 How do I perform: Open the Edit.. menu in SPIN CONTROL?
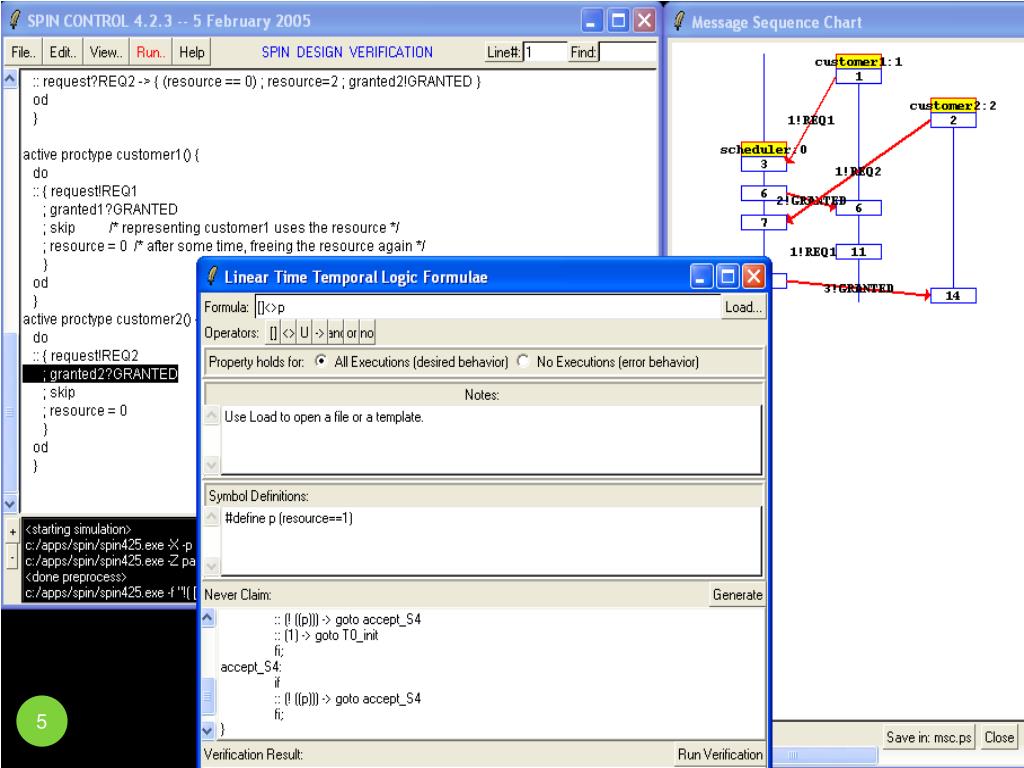tap(63, 52)
